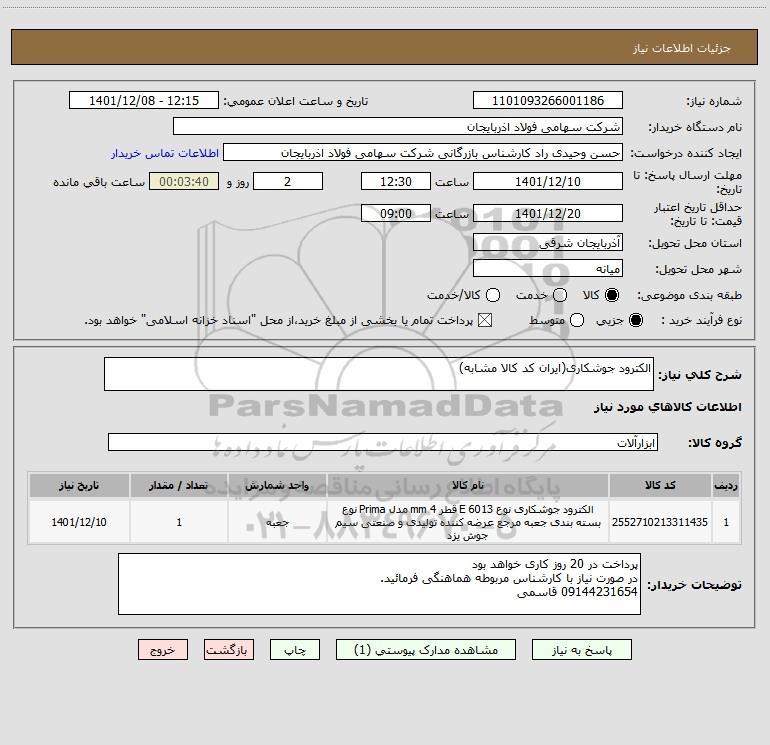Select the خدمت radio button
The height and width of the screenshot is (745, 770).
[x=560, y=295]
